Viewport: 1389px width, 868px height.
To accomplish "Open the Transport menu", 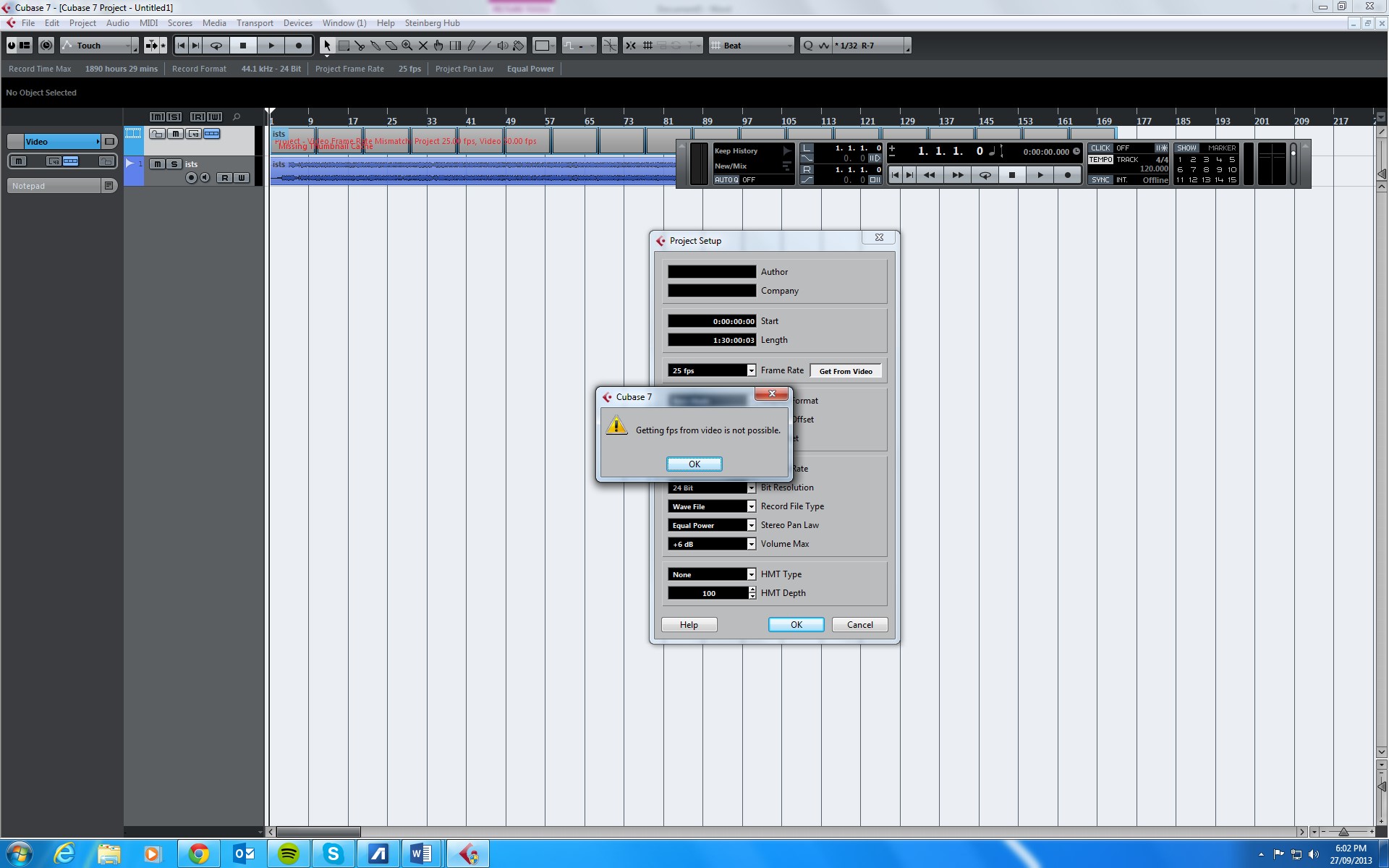I will tap(255, 23).
